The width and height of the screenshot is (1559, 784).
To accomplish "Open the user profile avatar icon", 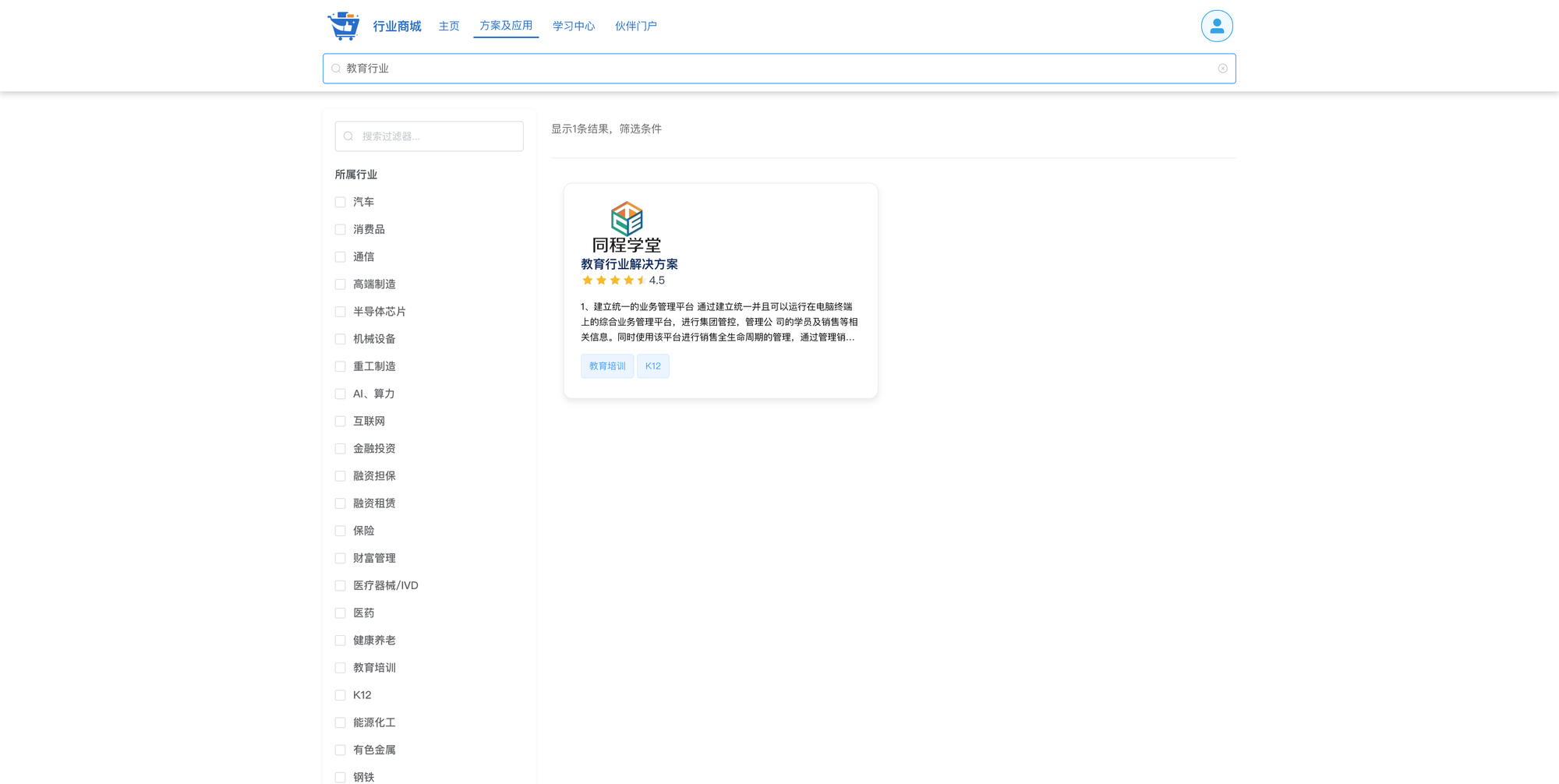I will pos(1216,26).
